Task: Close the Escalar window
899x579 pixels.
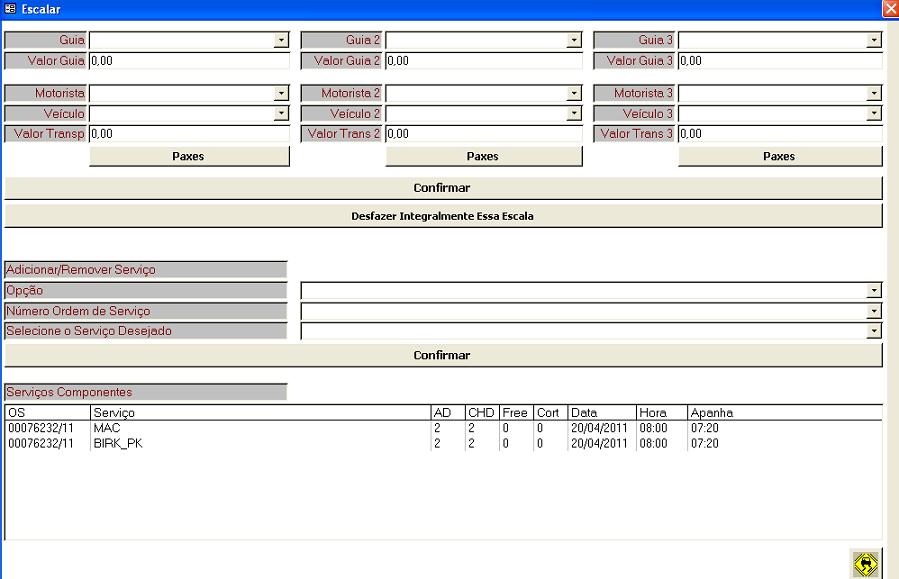Action: [890, 8]
